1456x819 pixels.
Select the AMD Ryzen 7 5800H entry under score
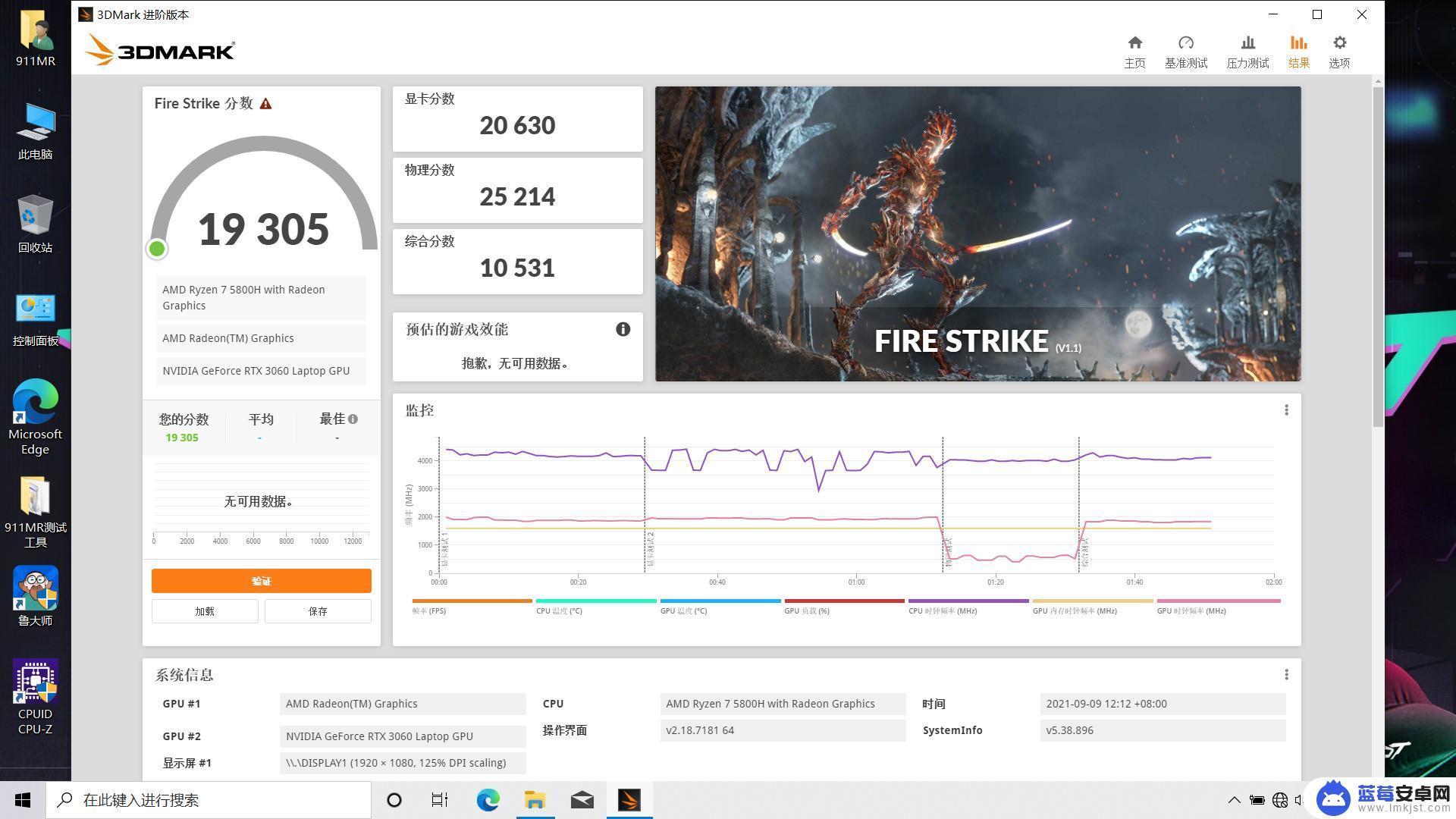pyautogui.click(x=261, y=297)
